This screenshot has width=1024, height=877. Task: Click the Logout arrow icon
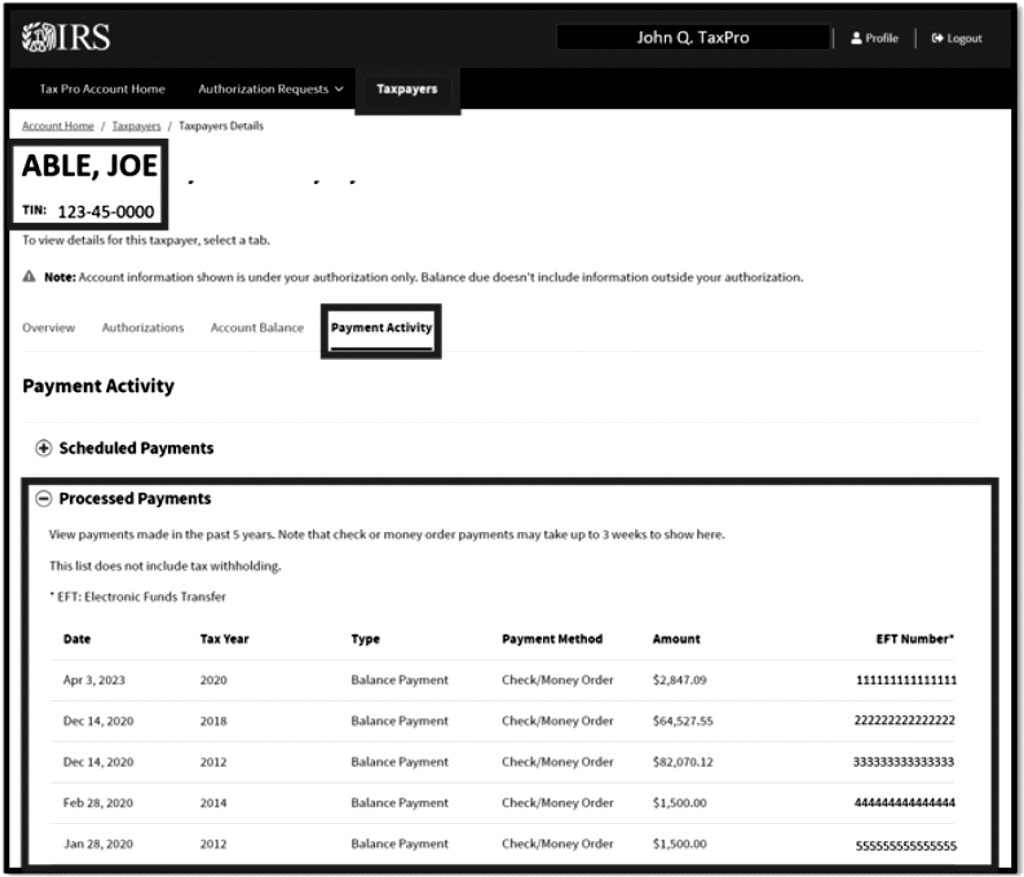tap(937, 39)
